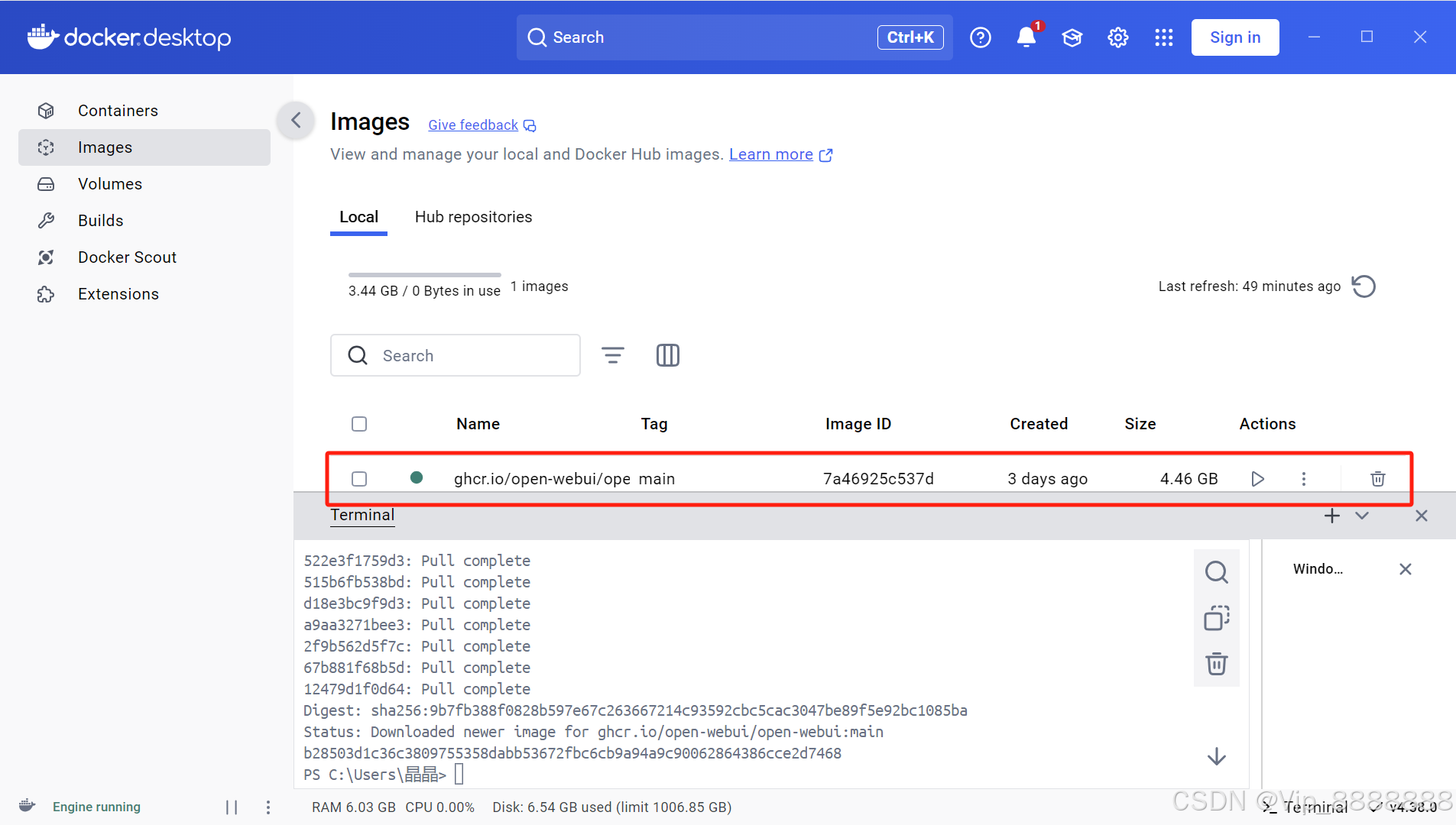Click the disk usage bar
This screenshot has width=1456, height=825.
[x=425, y=274]
